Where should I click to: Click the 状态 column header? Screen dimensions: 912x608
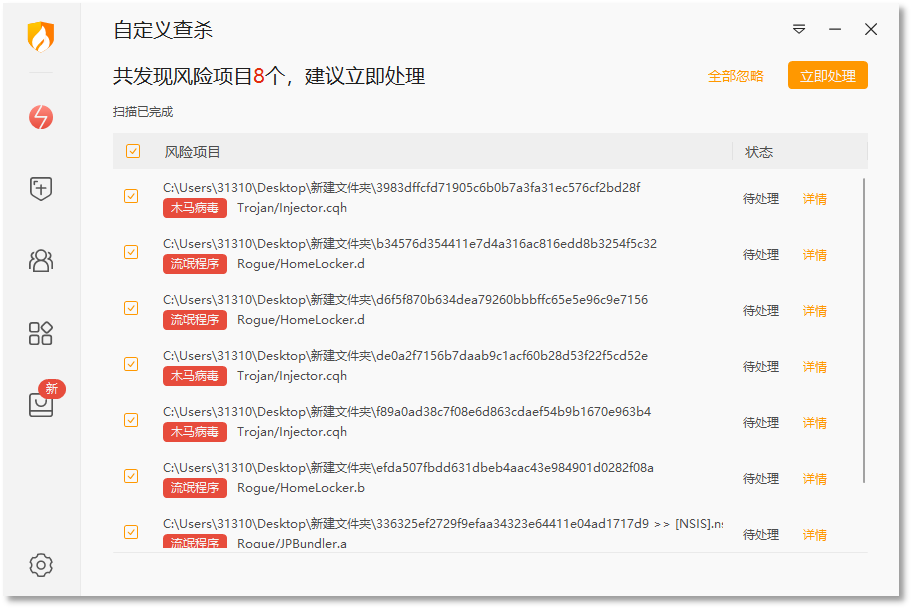[x=758, y=152]
